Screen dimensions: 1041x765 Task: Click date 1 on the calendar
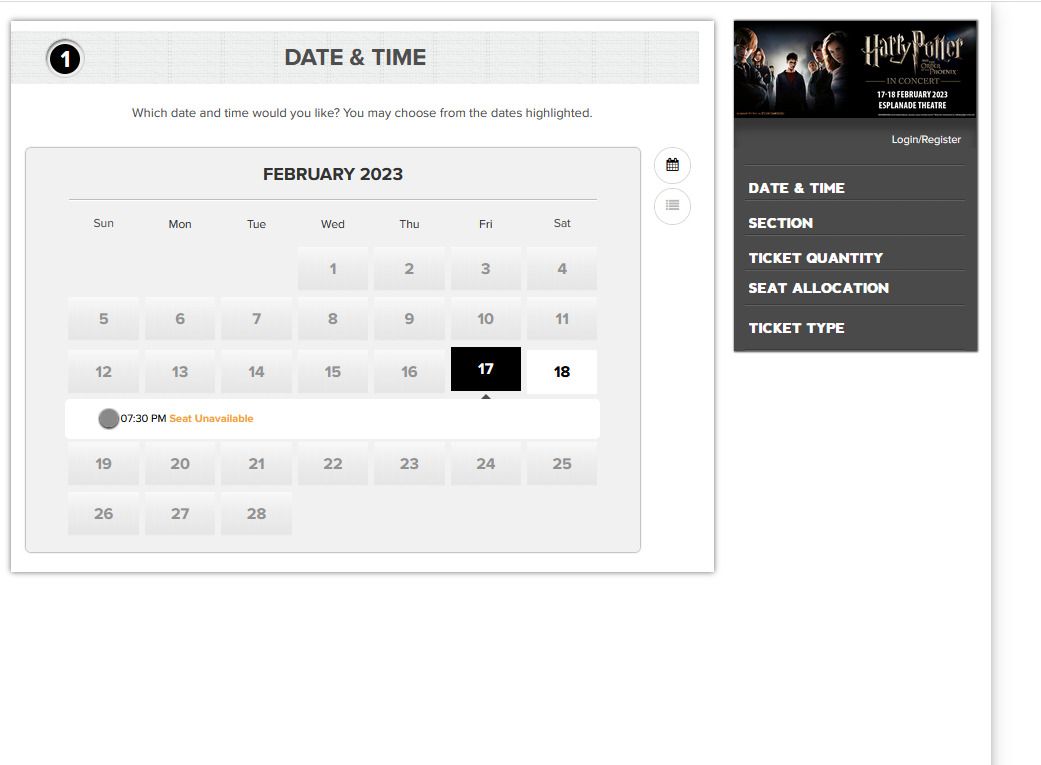pos(332,268)
